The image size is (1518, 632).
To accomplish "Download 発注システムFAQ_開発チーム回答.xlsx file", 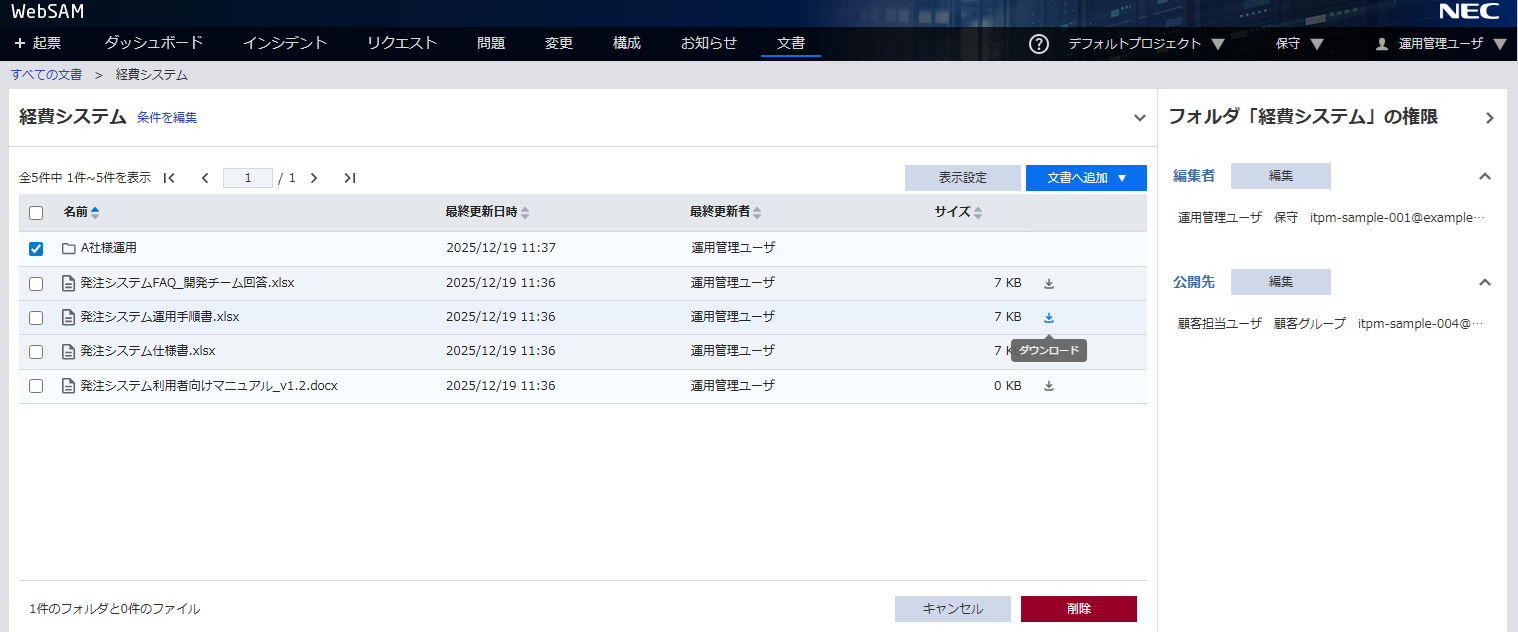I will (1049, 284).
